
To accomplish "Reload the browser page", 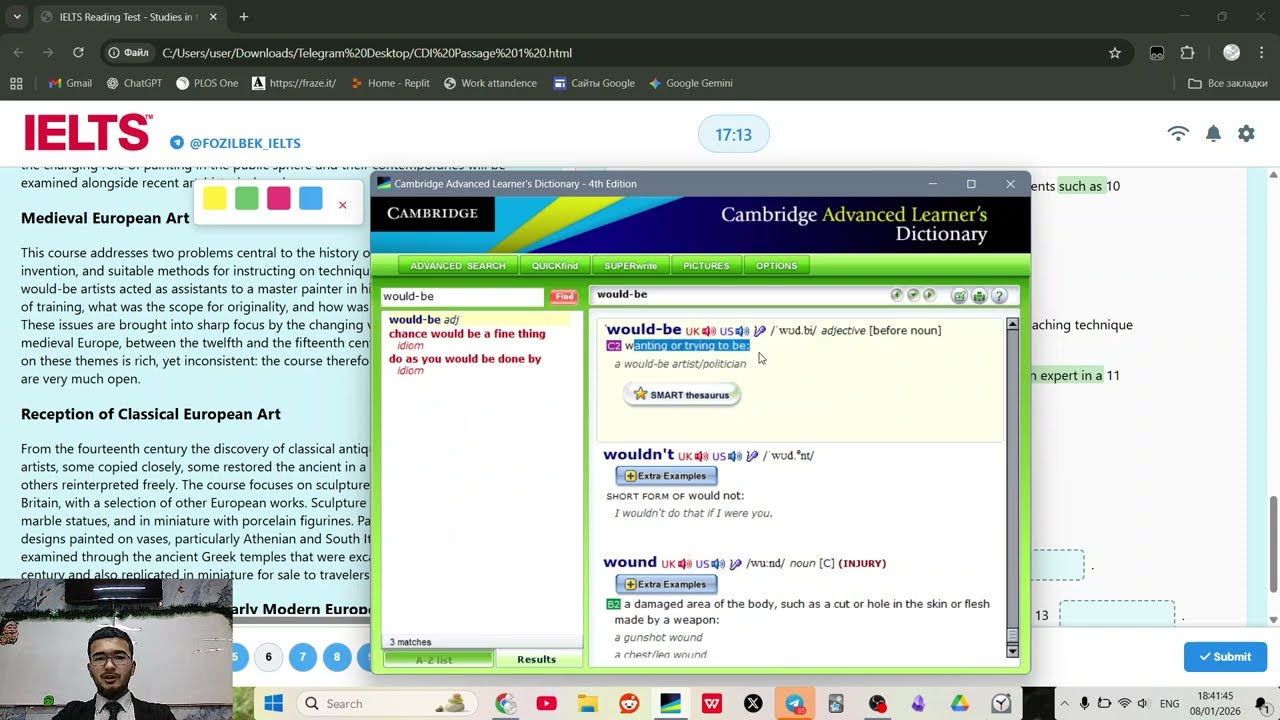I will 77,53.
